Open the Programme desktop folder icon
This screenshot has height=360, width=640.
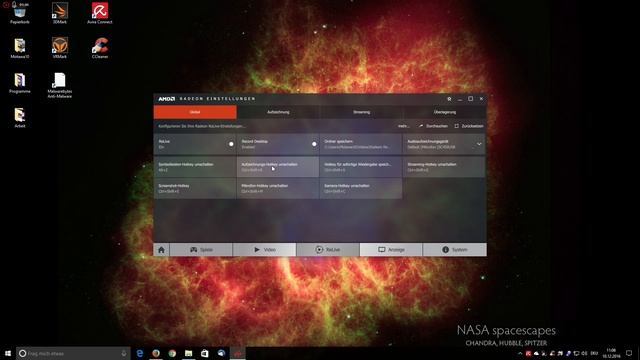(x=20, y=83)
